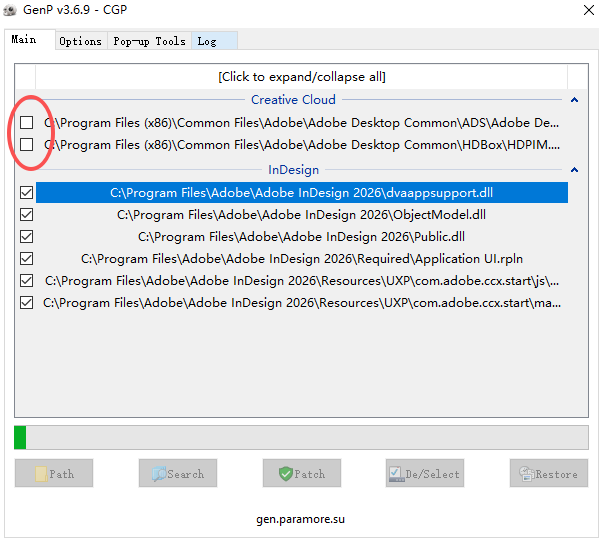The image size is (603, 542).
Task: Open the Pop-up Tools tab
Action: click(149, 41)
